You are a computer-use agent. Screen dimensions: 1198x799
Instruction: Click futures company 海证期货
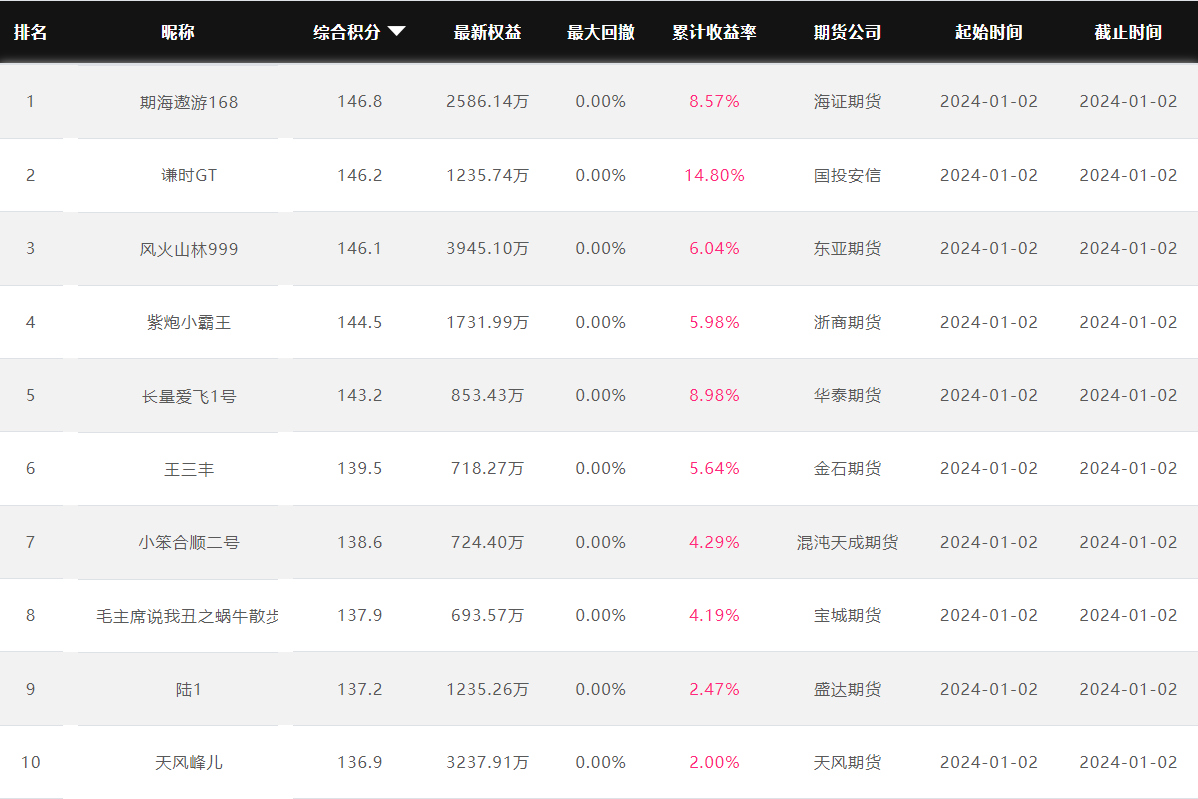[x=847, y=102]
